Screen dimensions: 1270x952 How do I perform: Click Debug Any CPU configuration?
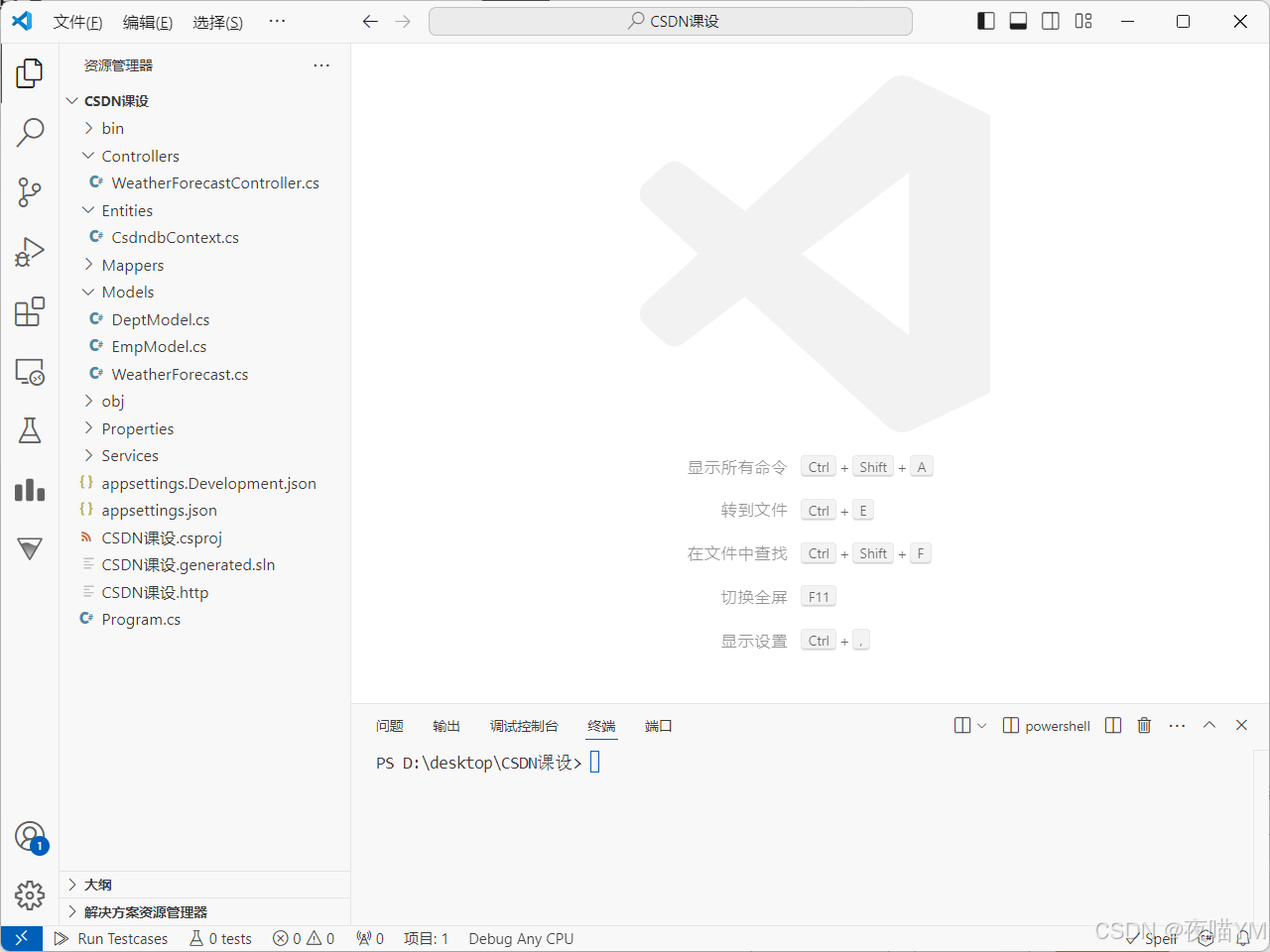coord(521,938)
